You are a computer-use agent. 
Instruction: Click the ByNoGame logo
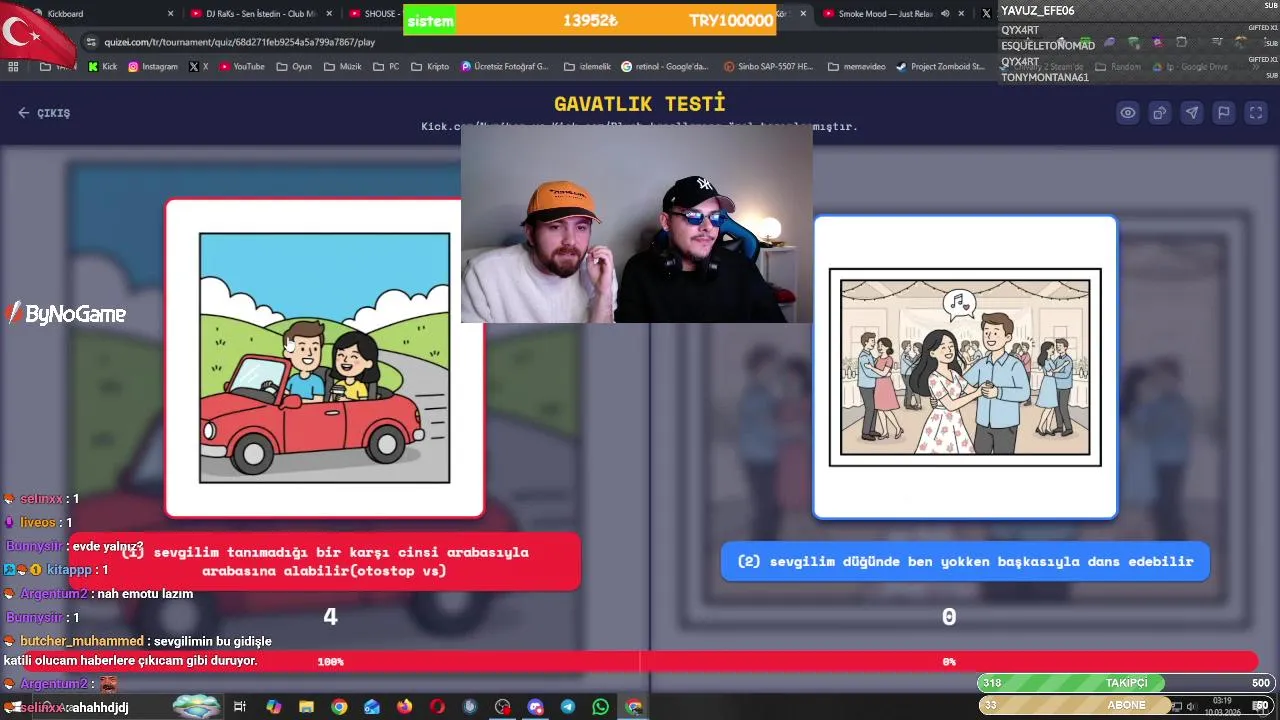pos(66,314)
